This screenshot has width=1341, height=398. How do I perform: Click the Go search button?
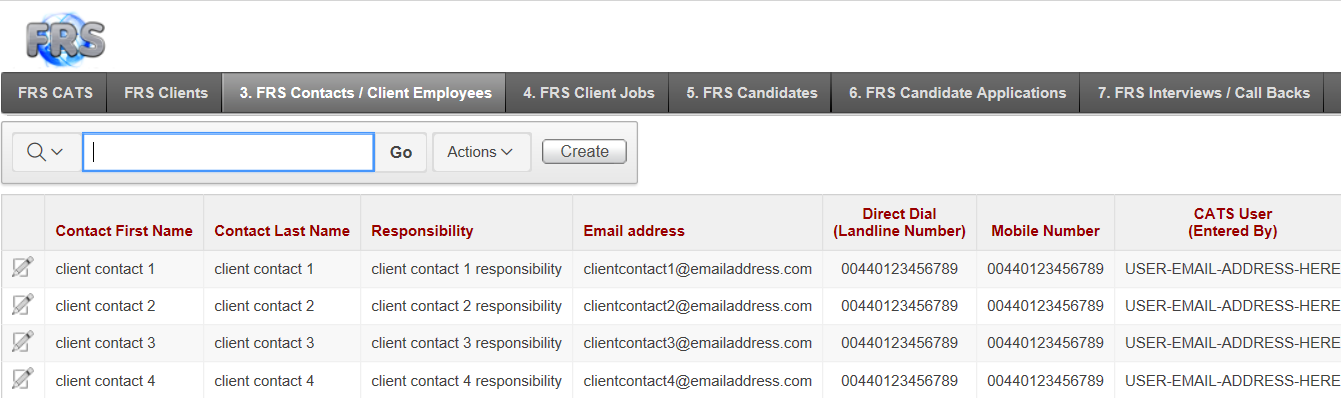[401, 152]
